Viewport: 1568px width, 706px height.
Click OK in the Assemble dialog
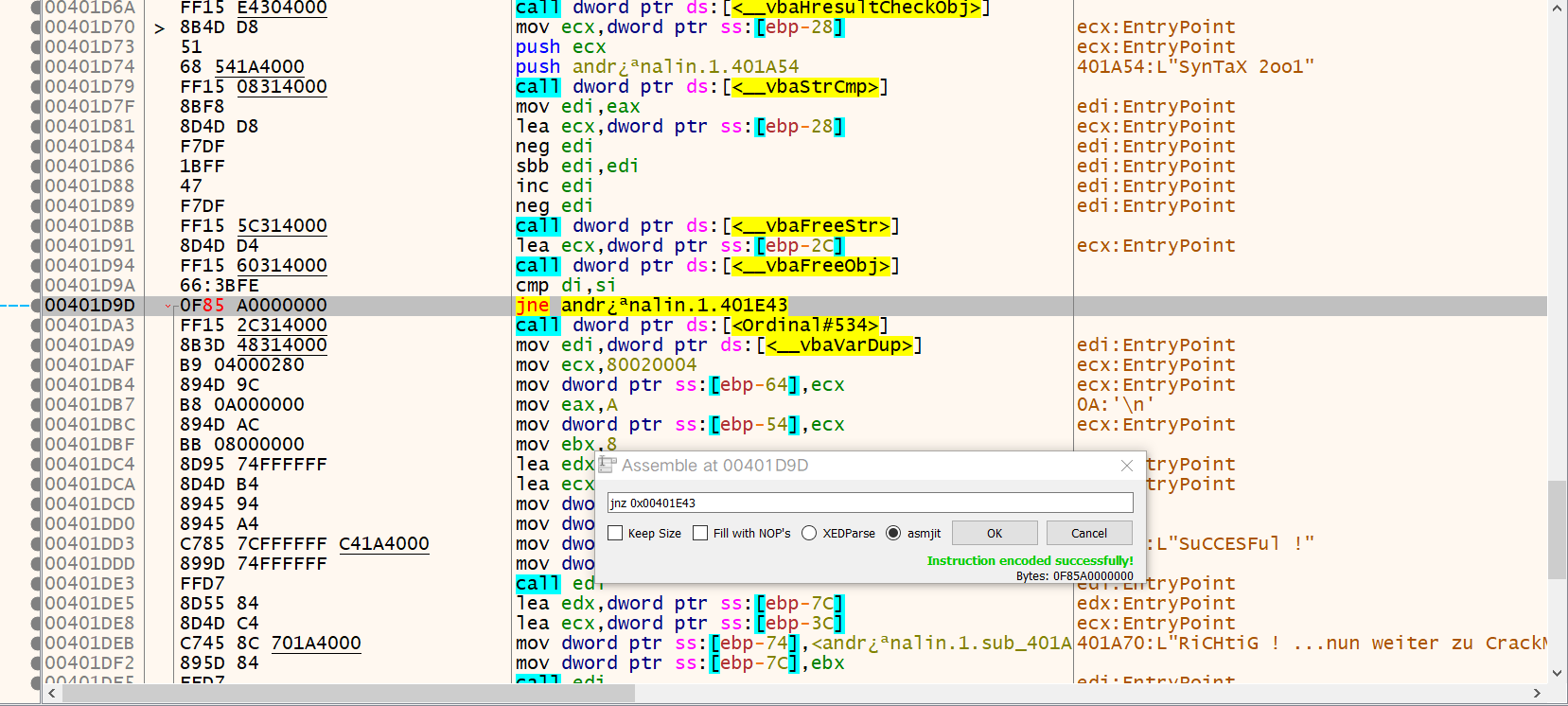(995, 533)
